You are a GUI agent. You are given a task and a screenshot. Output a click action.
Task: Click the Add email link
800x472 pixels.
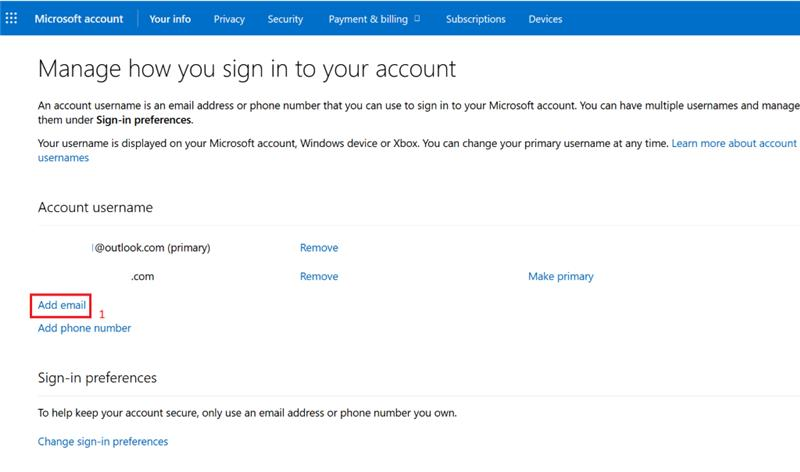pos(62,305)
